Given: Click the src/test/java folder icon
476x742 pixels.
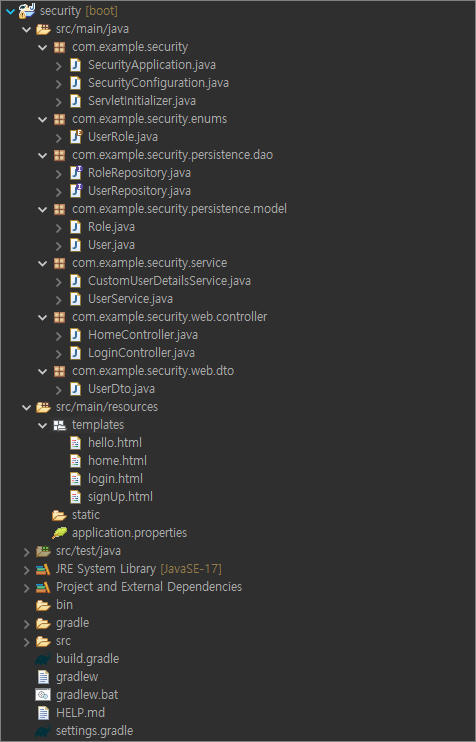Looking at the screenshot, I should (x=43, y=551).
